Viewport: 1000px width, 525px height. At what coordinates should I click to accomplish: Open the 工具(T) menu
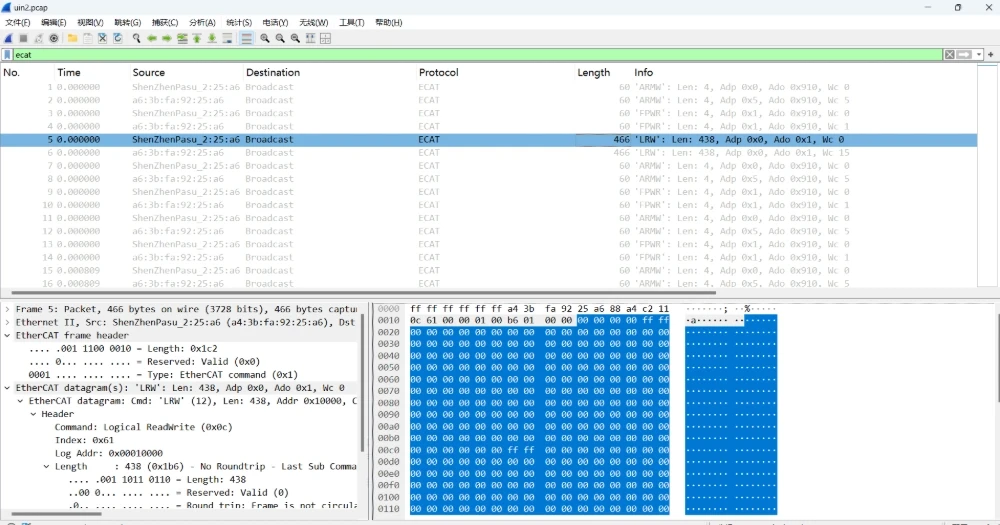[x=351, y=22]
